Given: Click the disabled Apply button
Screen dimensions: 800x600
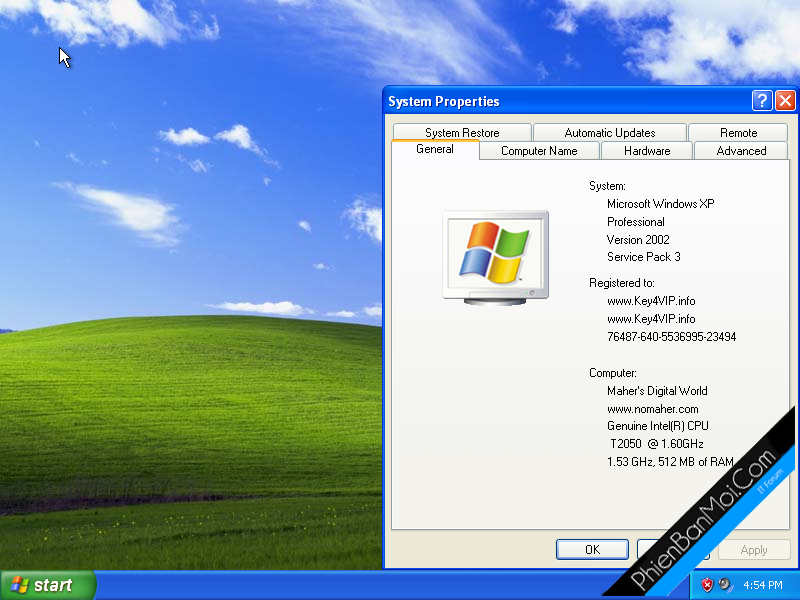Looking at the screenshot, I should [754, 549].
